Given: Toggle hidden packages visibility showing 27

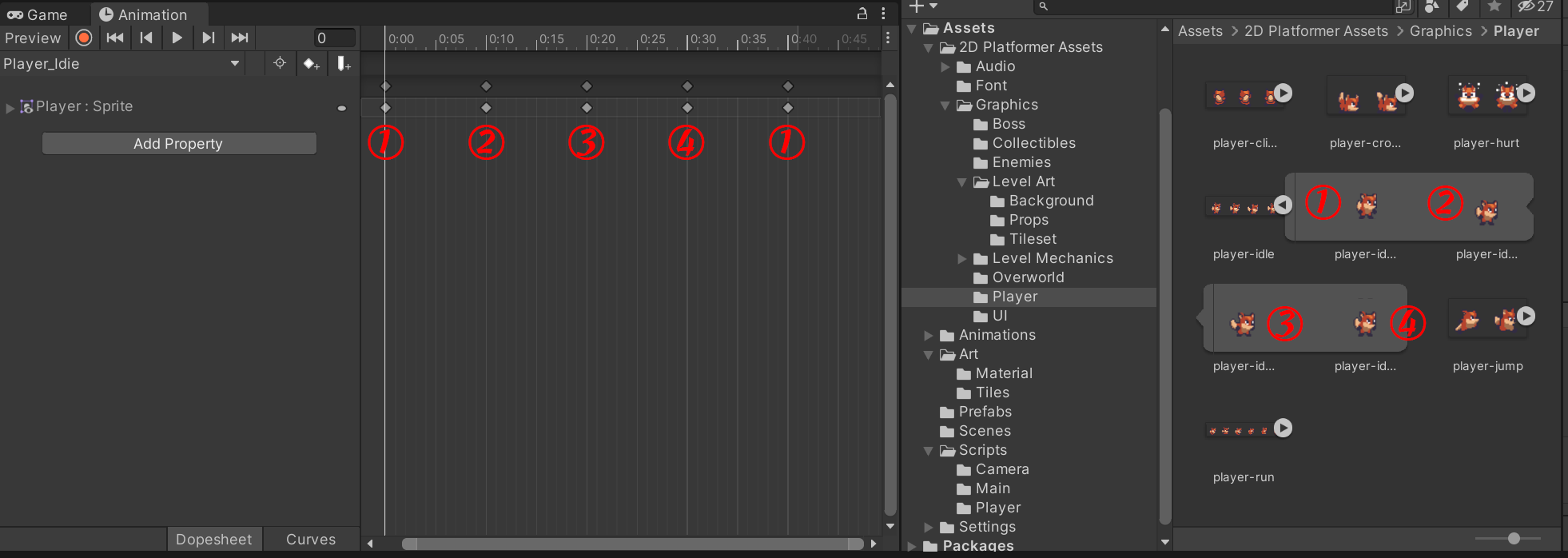Looking at the screenshot, I should click(x=1535, y=6).
